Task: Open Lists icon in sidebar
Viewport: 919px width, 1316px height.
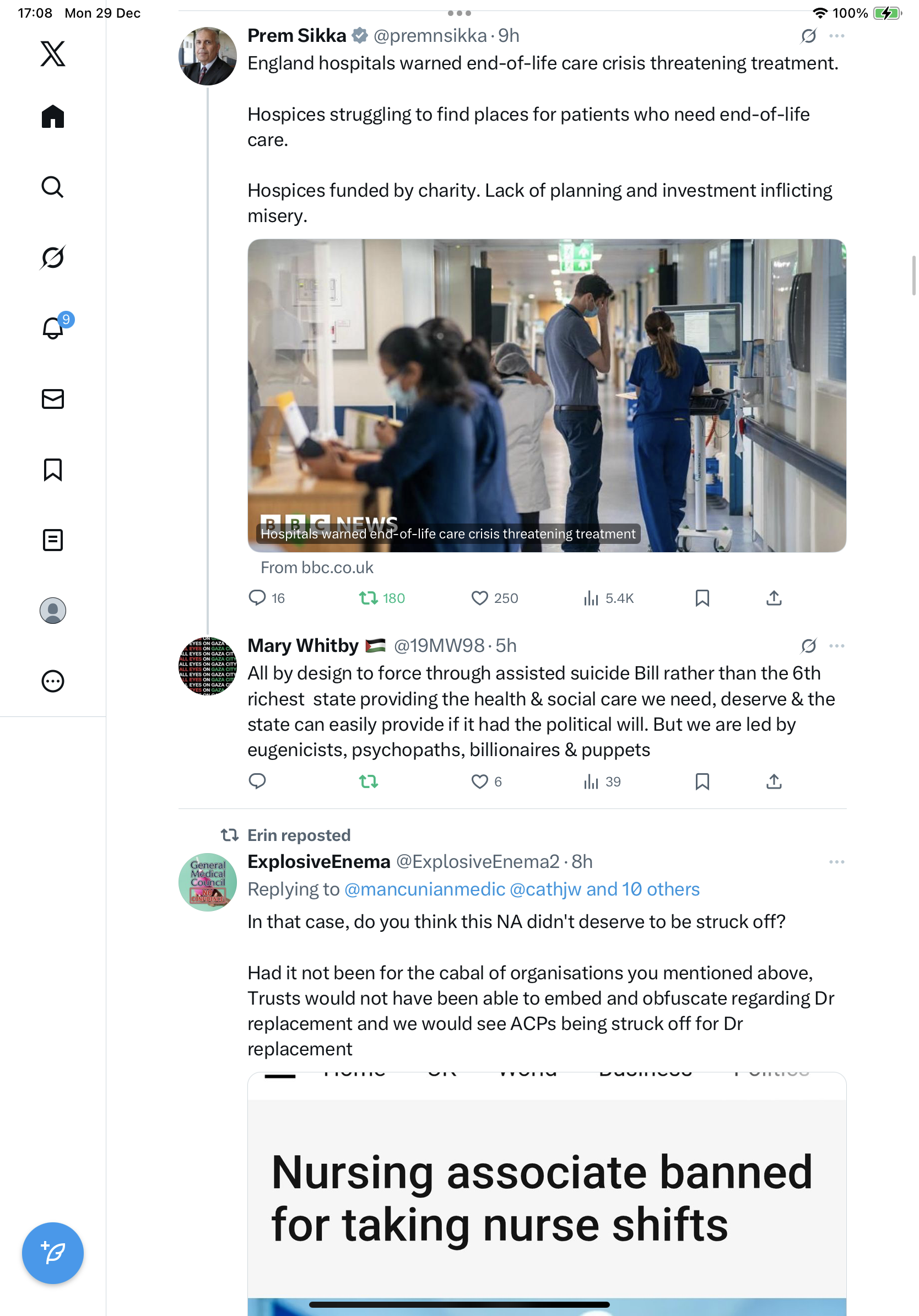Action: 53,540
